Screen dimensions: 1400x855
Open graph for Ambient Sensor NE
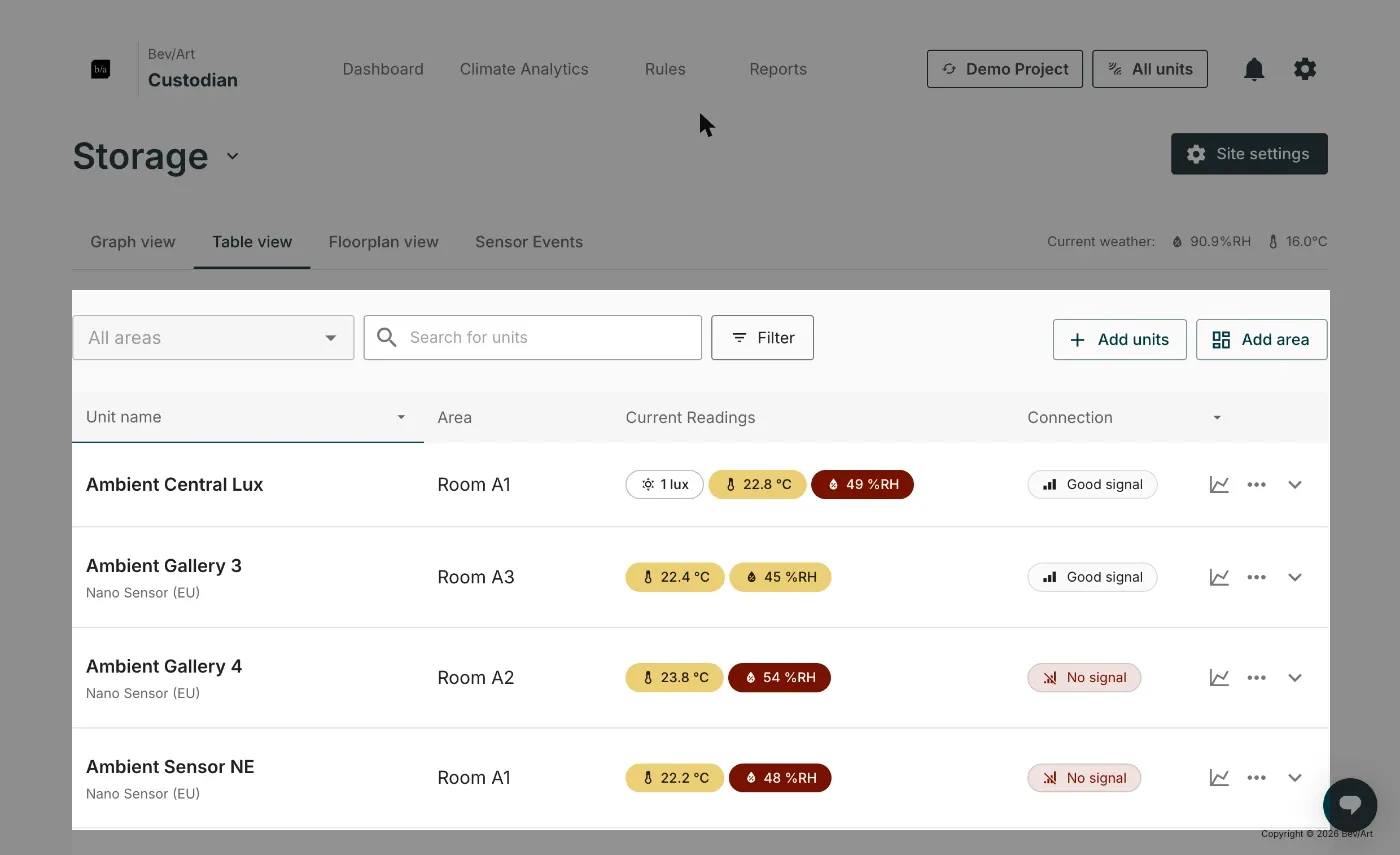[1219, 778]
